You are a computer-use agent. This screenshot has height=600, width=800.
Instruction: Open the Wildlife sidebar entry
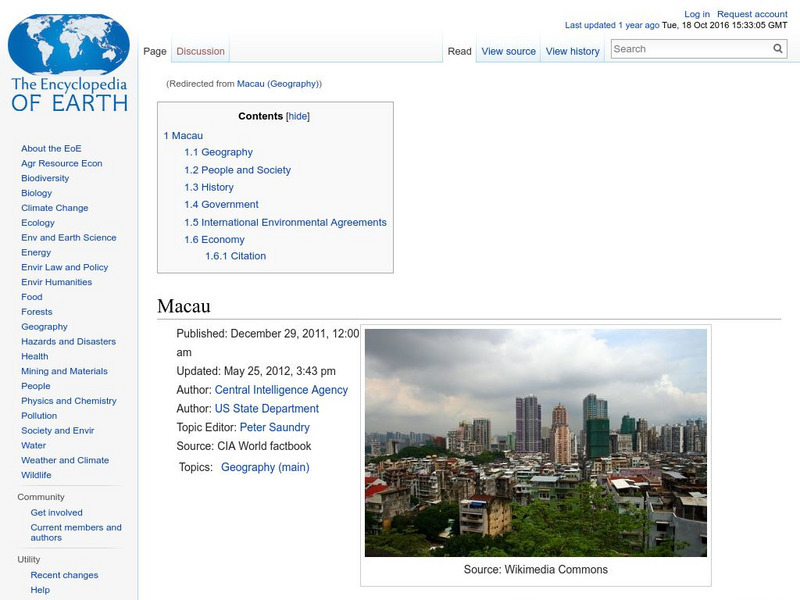[37, 475]
